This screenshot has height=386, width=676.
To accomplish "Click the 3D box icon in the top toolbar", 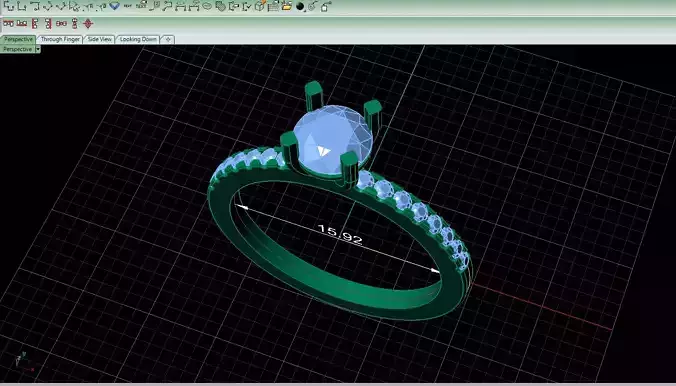I will pyautogui.click(x=260, y=6).
